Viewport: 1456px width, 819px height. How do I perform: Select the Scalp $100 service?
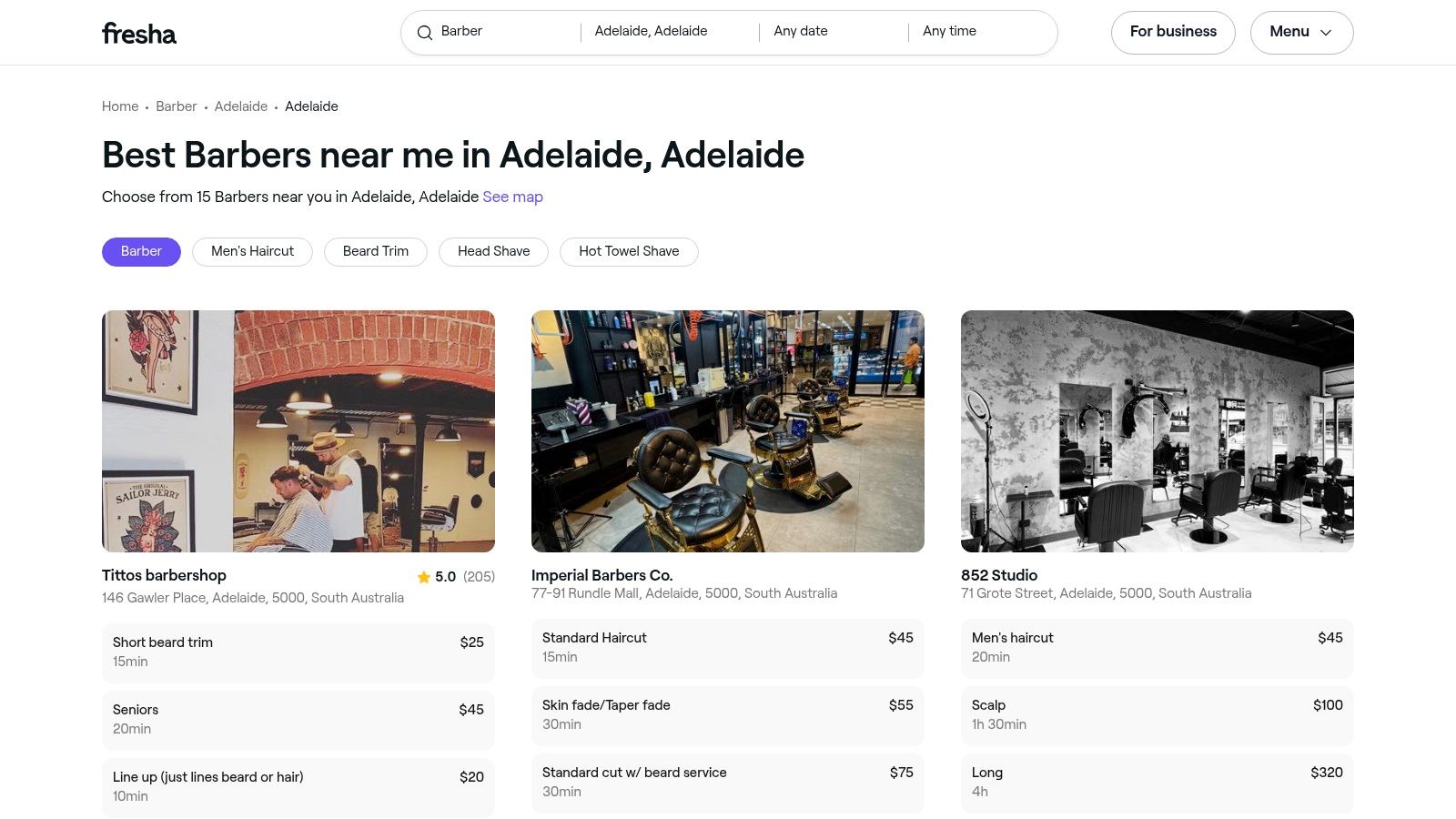pos(1158,715)
